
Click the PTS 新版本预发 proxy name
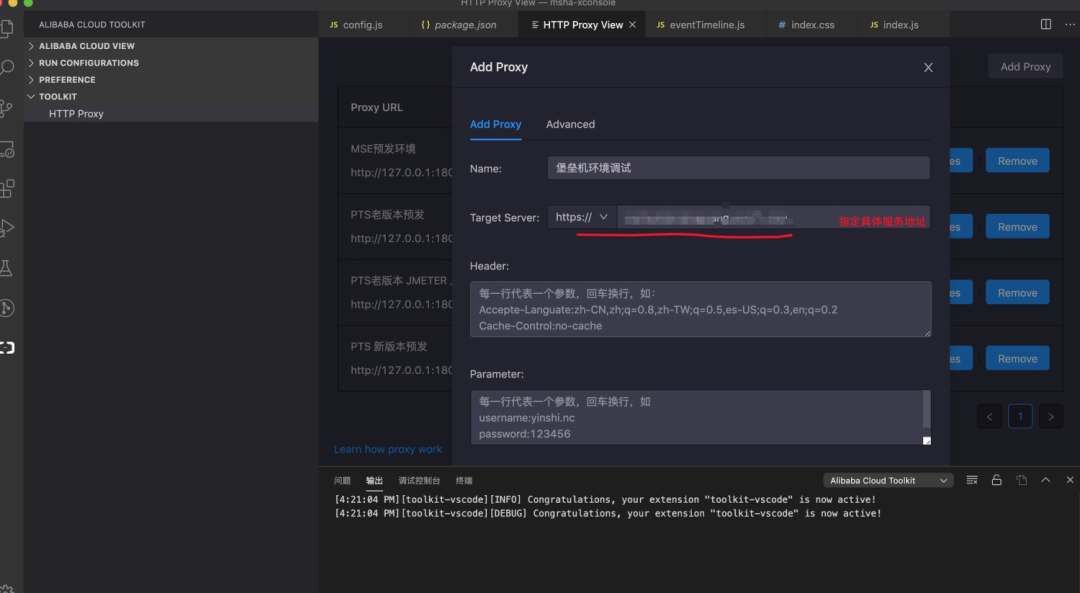(x=388, y=346)
